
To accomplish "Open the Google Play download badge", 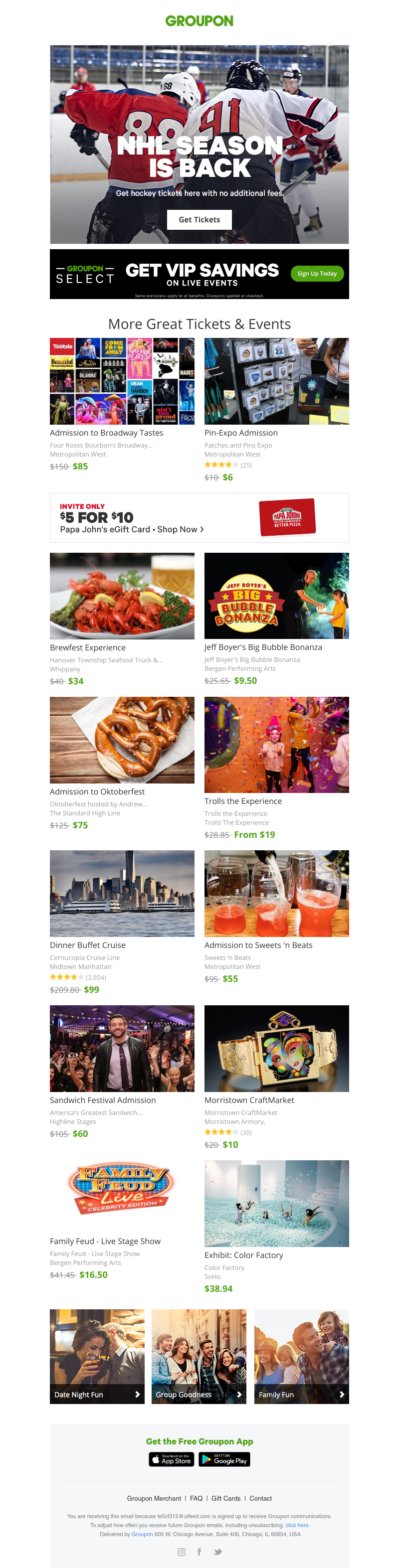I will [x=224, y=1459].
